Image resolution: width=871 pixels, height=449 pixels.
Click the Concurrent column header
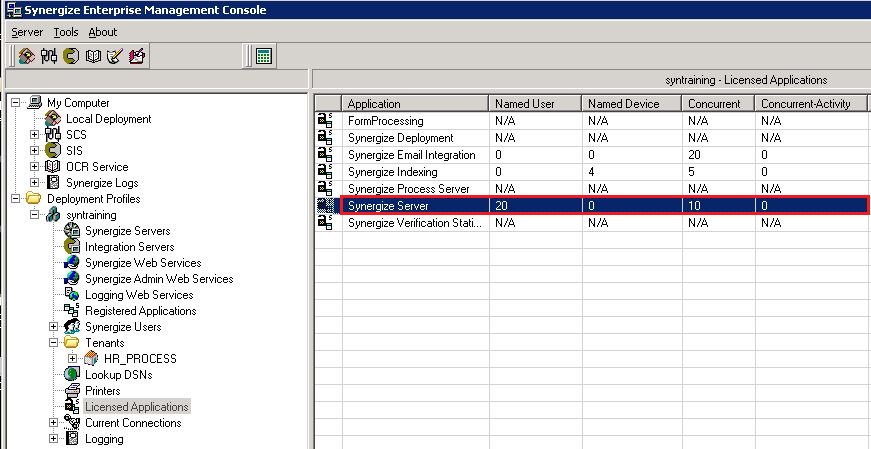(x=718, y=103)
